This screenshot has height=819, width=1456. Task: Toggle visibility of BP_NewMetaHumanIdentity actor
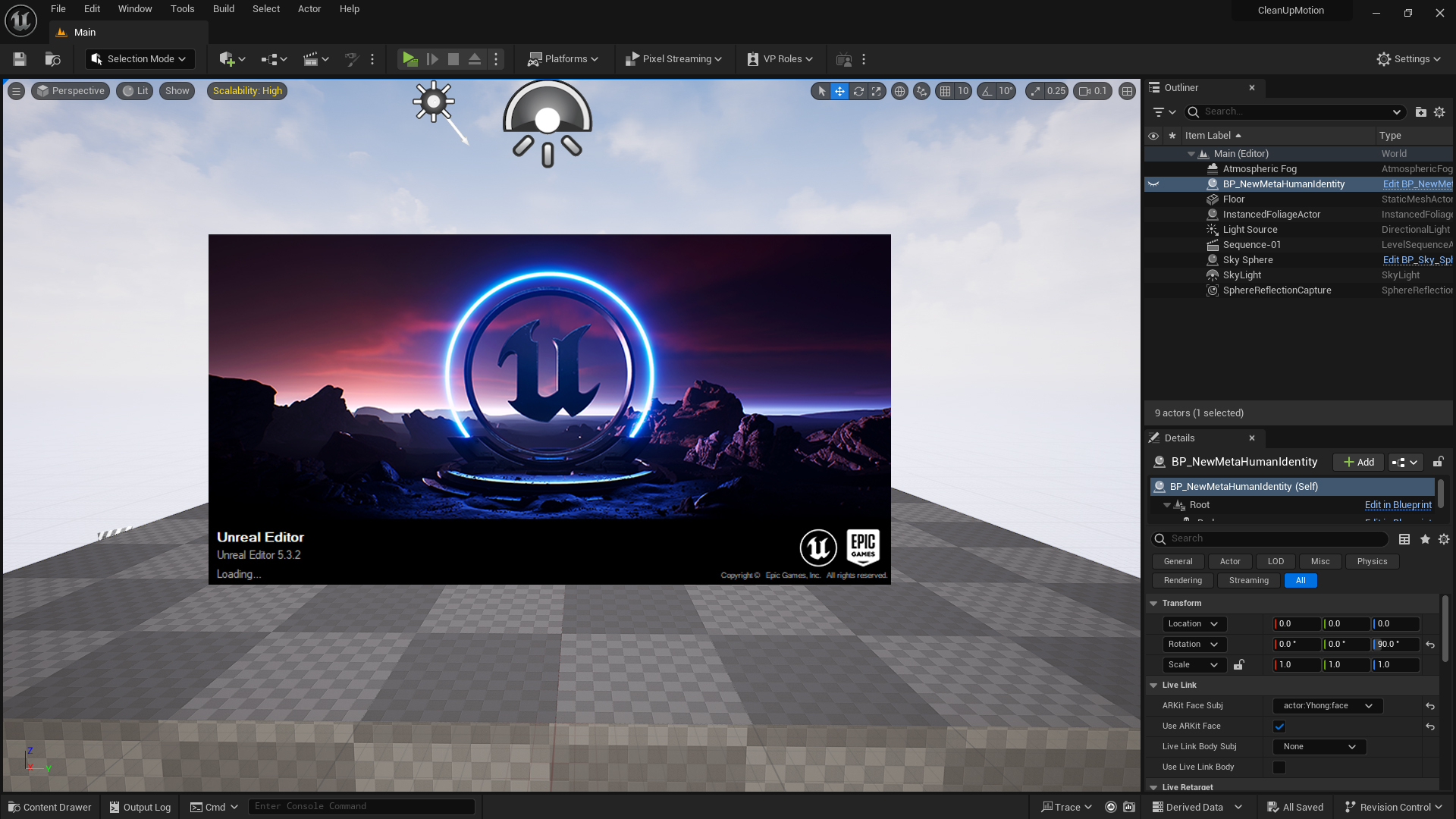(1153, 184)
